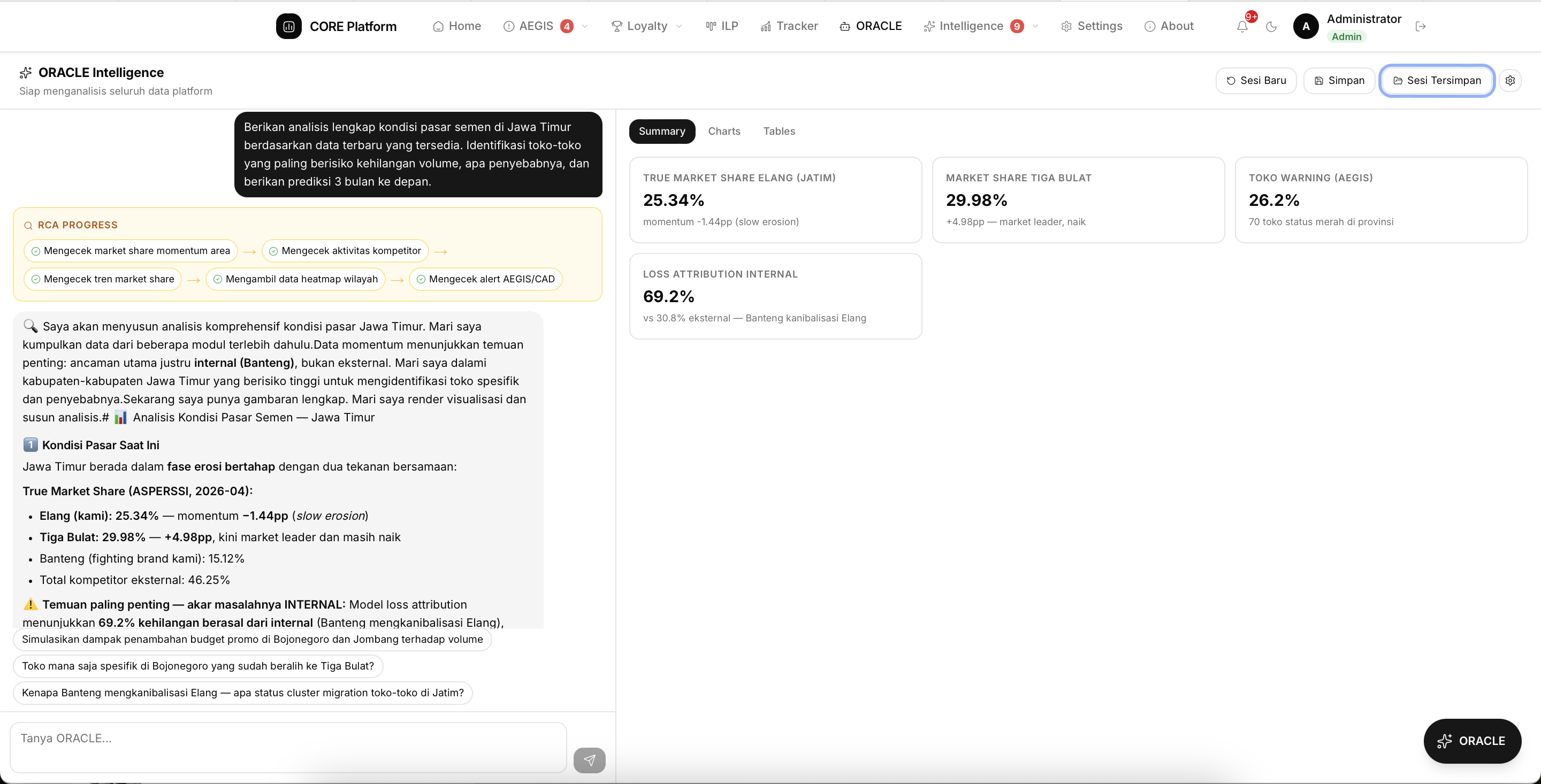This screenshot has width=1541, height=784.
Task: Expand the Loyalty dropdown chevron
Action: [679, 26]
